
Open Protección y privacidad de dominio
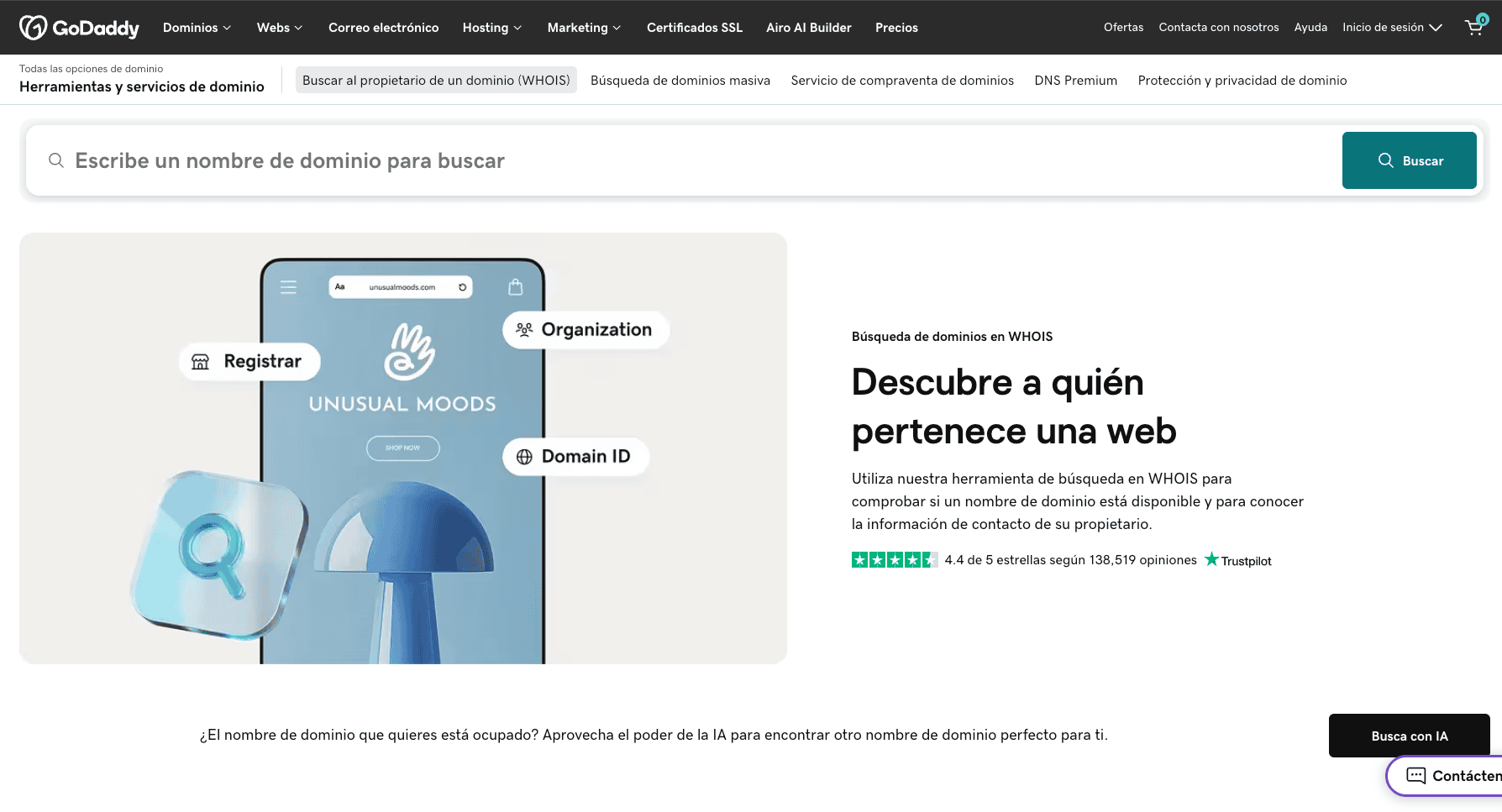1242,81
